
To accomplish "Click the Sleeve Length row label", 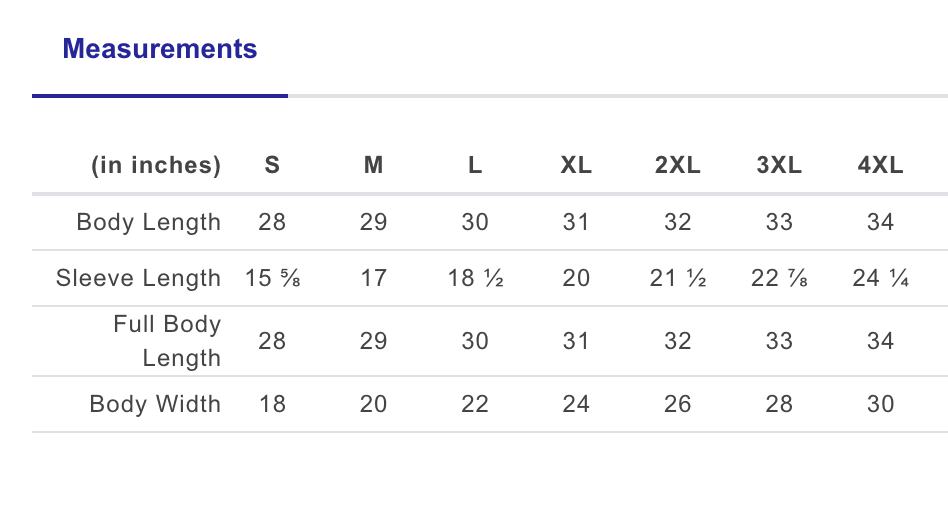I will [x=139, y=278].
